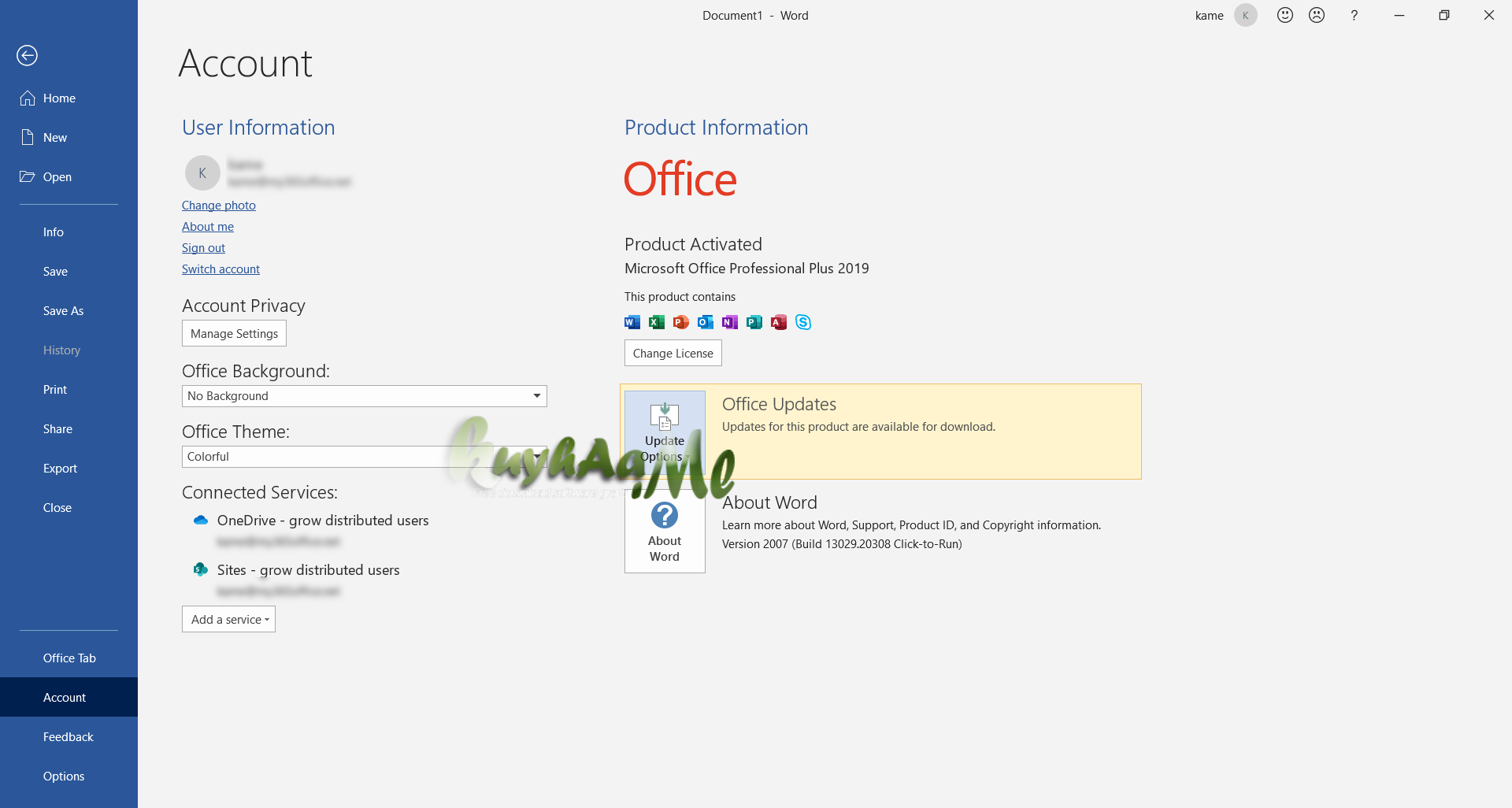Click the About Word button
The image size is (1512, 808).
[x=665, y=532]
